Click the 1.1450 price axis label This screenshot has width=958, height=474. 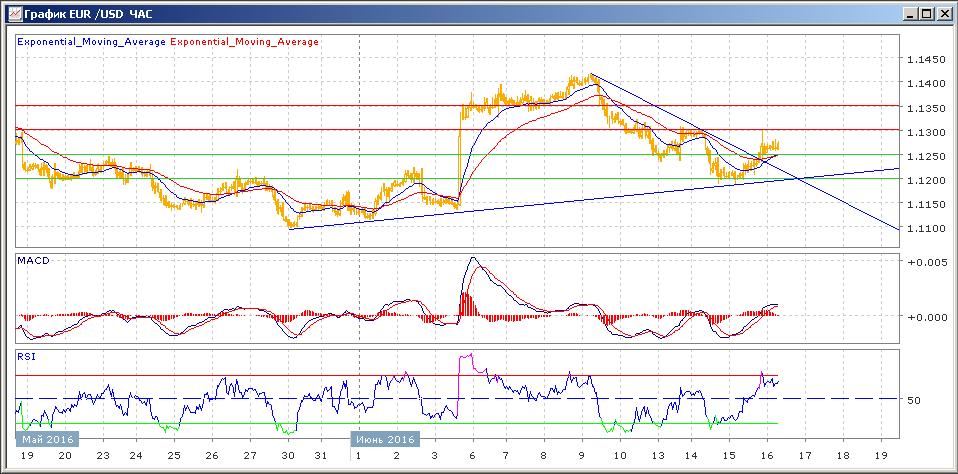tap(925, 60)
